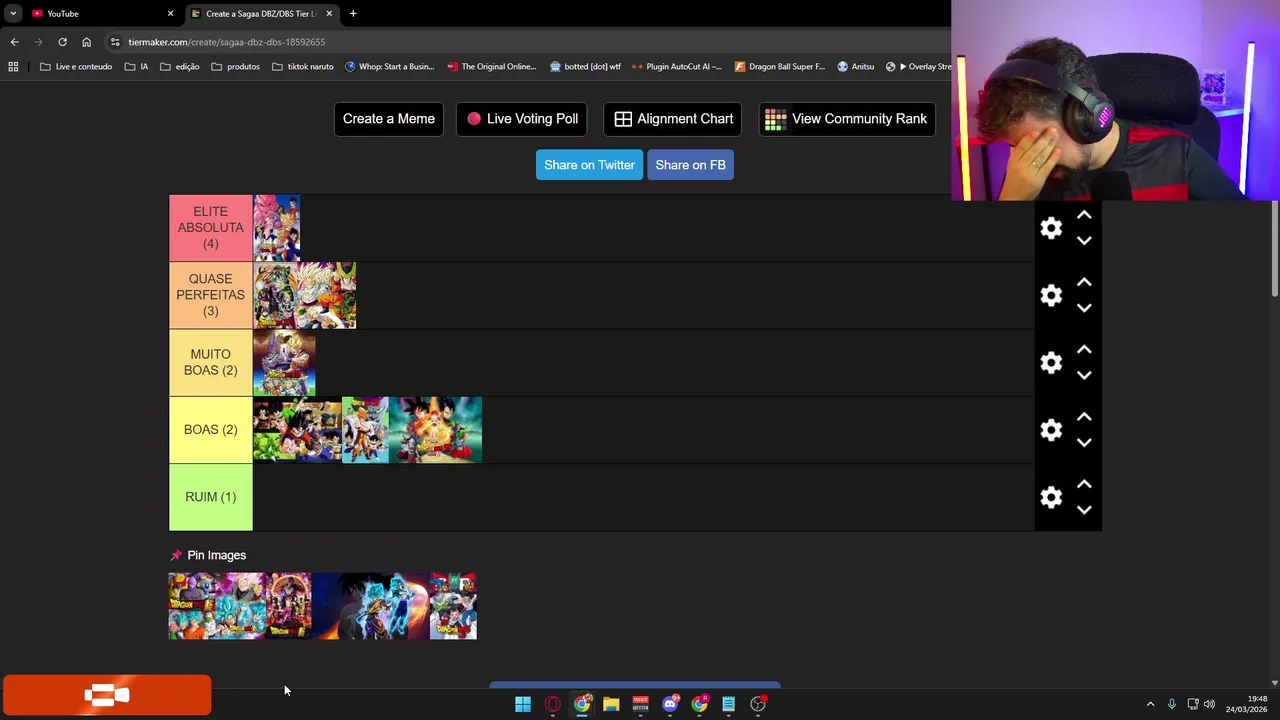Open the Anitsu bookmark
The image size is (1280, 720).
pos(855,67)
